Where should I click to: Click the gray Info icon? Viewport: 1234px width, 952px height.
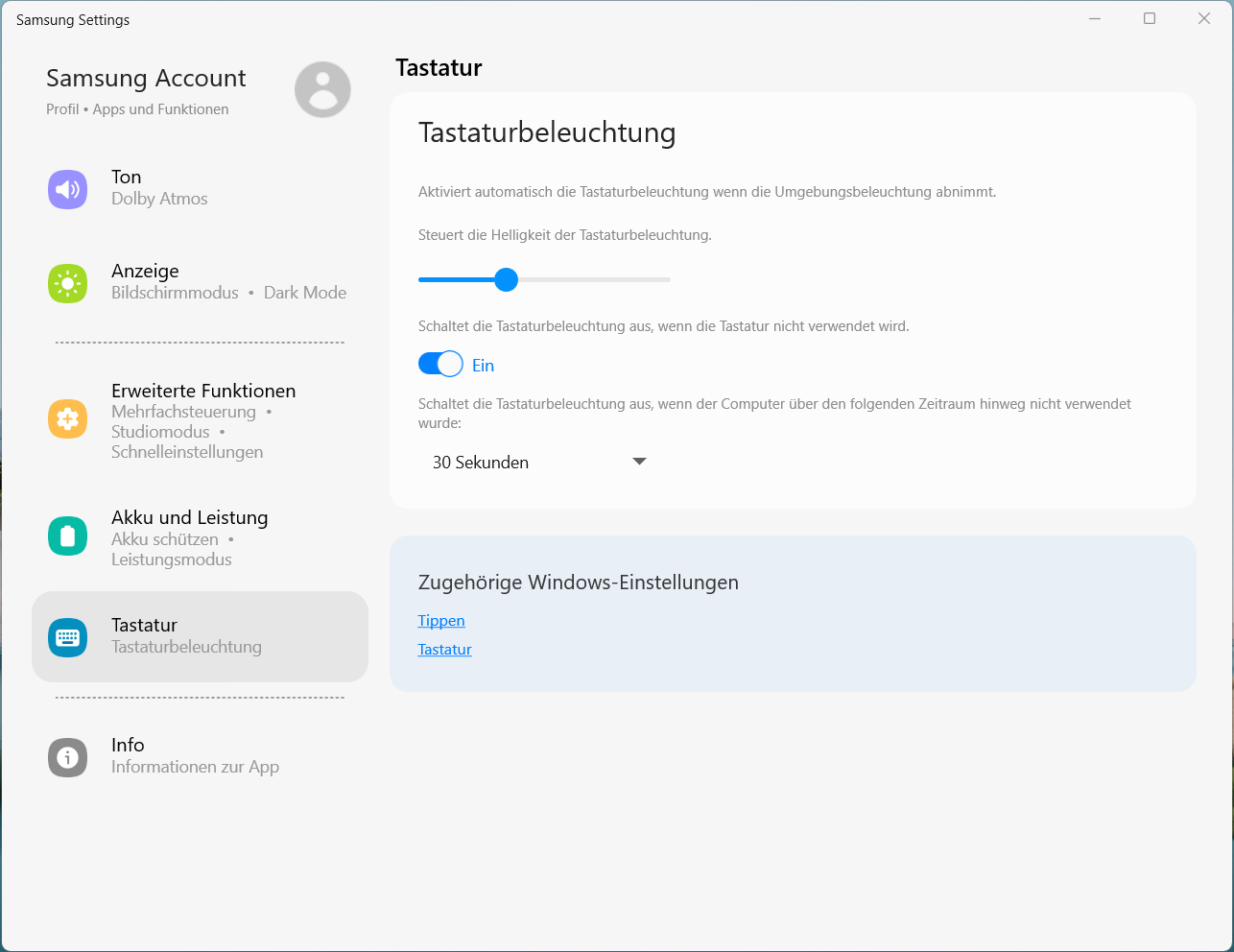pos(67,757)
